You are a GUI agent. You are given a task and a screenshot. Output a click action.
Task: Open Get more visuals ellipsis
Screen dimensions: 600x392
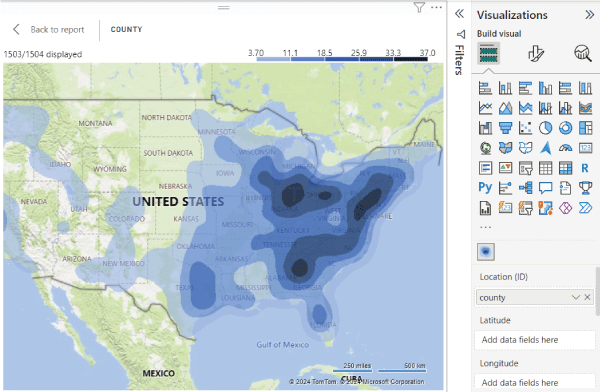pyautogui.click(x=485, y=227)
